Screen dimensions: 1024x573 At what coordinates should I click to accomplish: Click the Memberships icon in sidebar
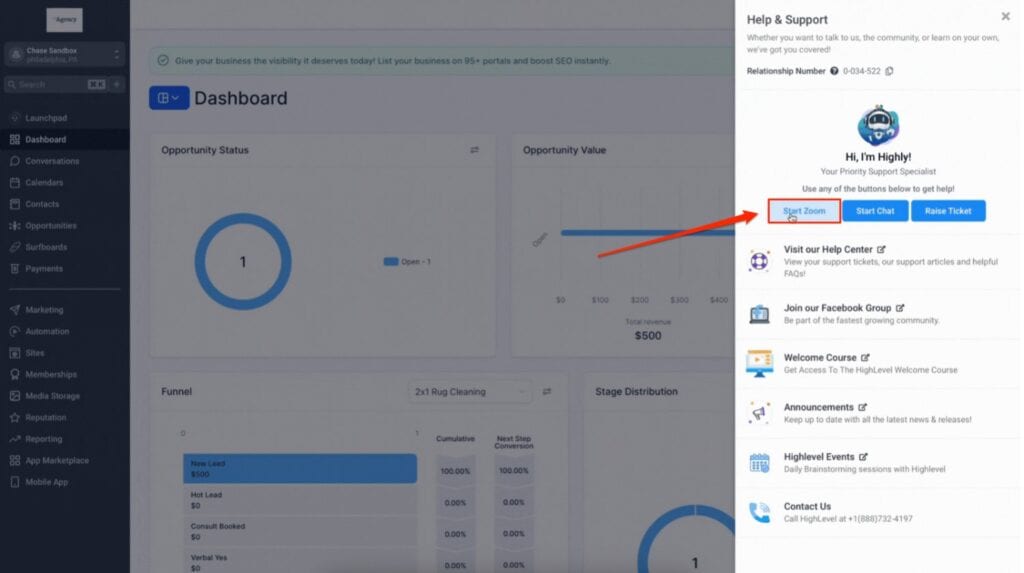(14, 375)
